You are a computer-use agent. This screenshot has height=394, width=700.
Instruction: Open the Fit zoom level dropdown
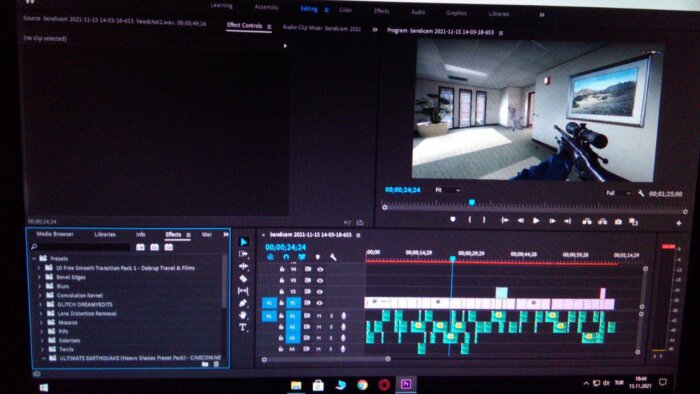(448, 190)
